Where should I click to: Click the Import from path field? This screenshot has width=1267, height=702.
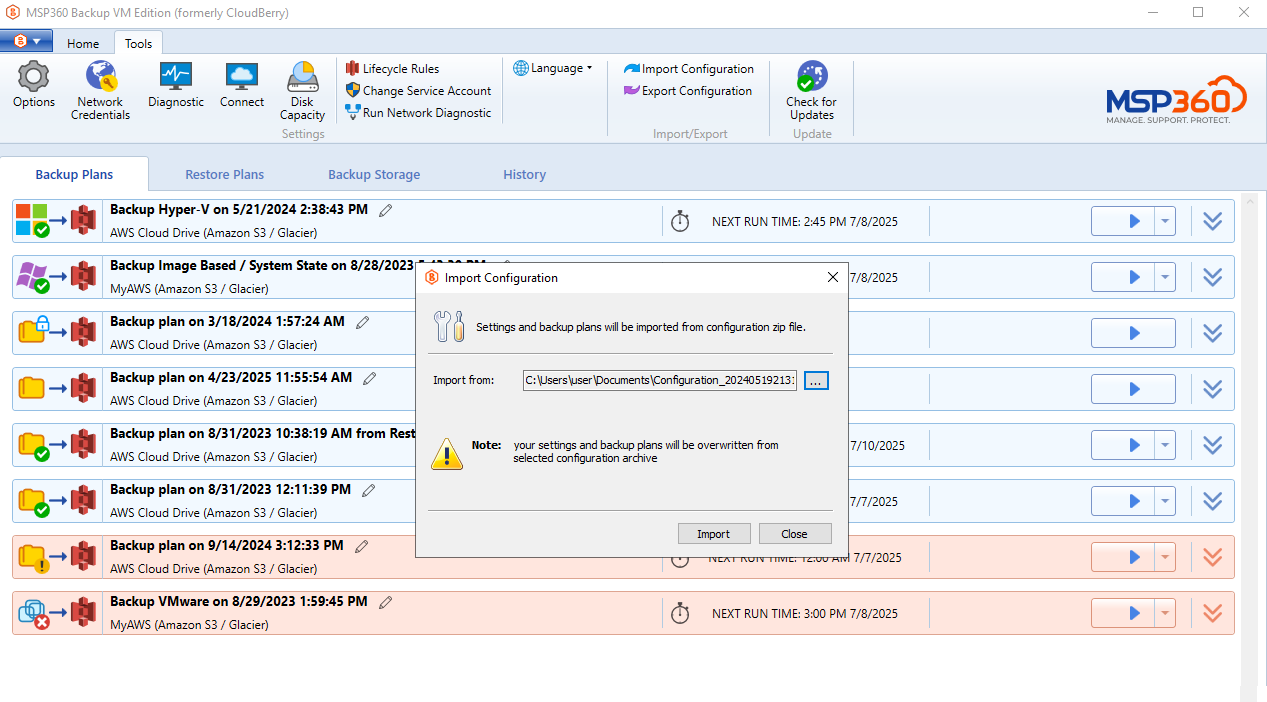[x=660, y=380]
